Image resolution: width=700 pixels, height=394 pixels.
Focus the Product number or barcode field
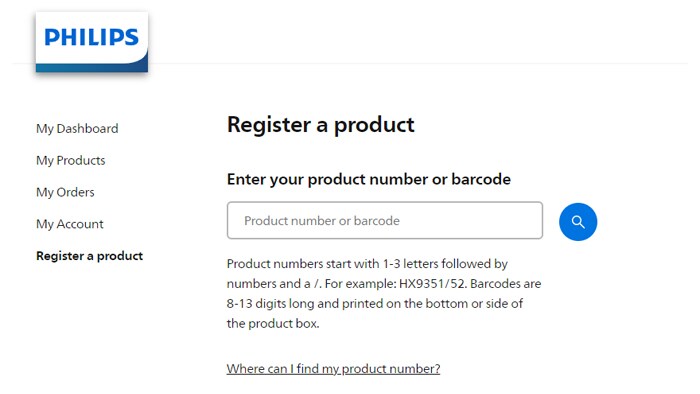385,220
